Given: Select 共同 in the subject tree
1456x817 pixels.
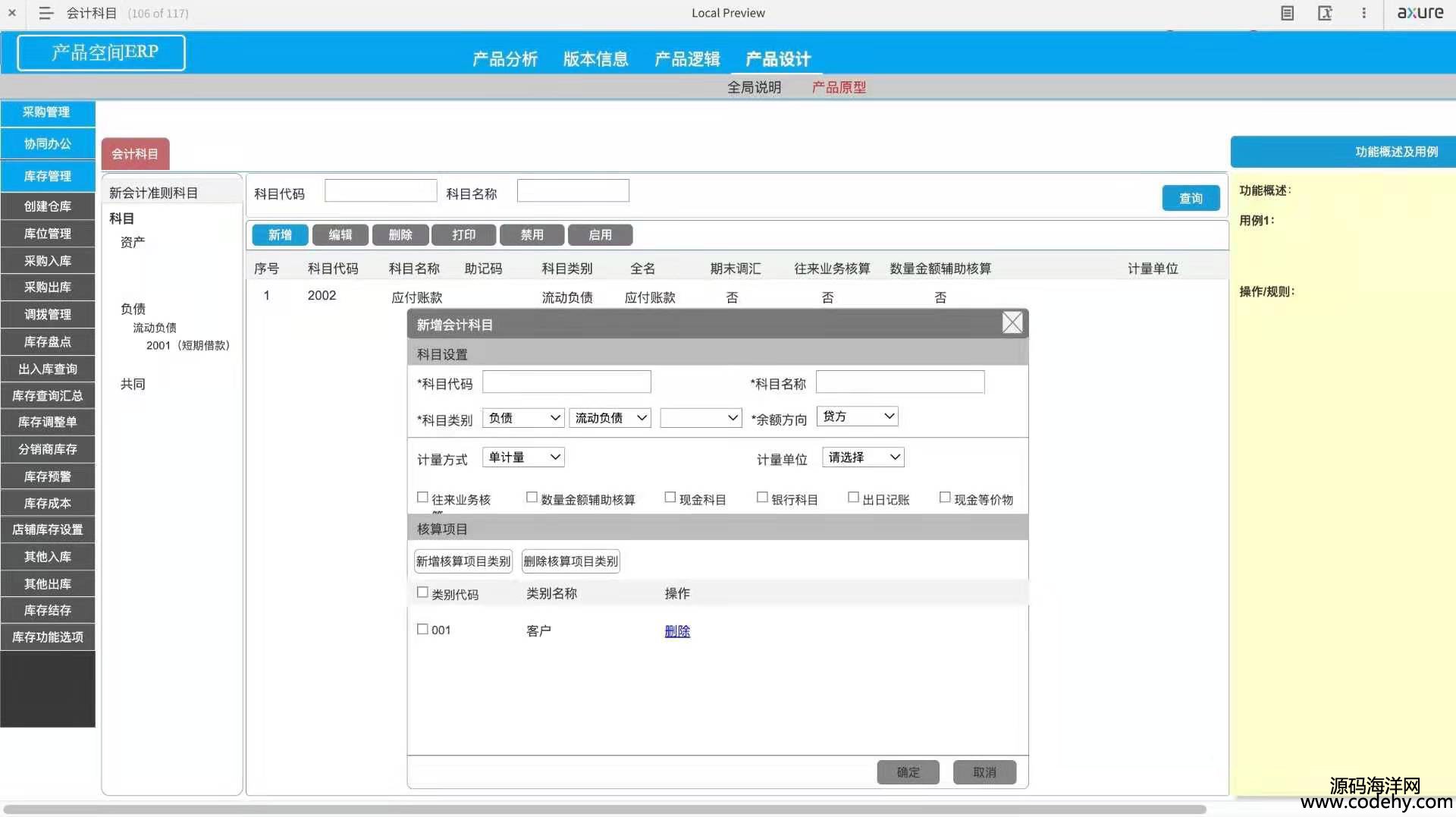Looking at the screenshot, I should coord(133,384).
